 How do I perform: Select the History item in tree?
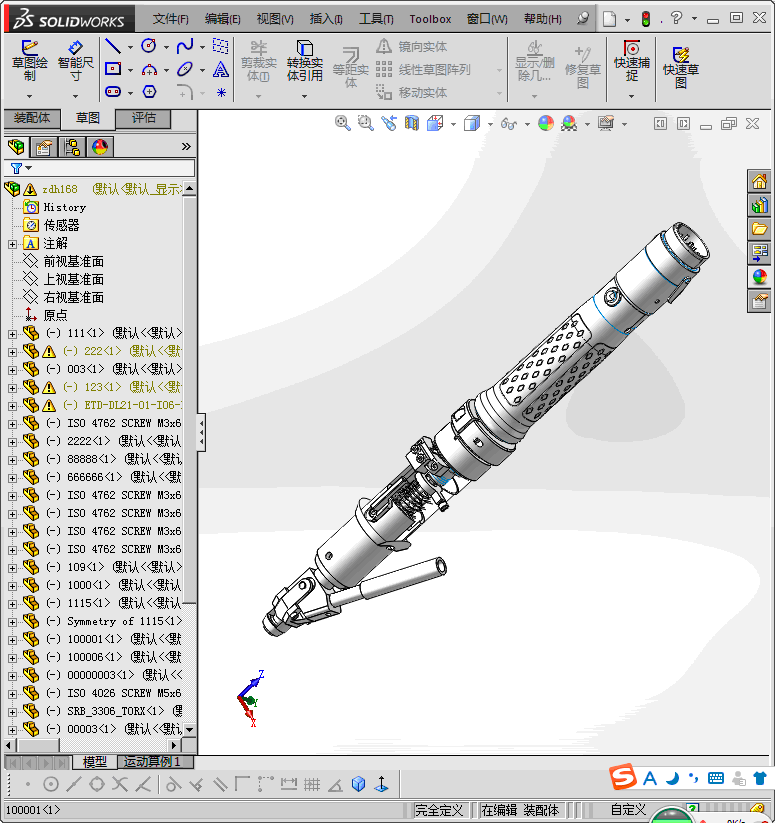[x=65, y=207]
